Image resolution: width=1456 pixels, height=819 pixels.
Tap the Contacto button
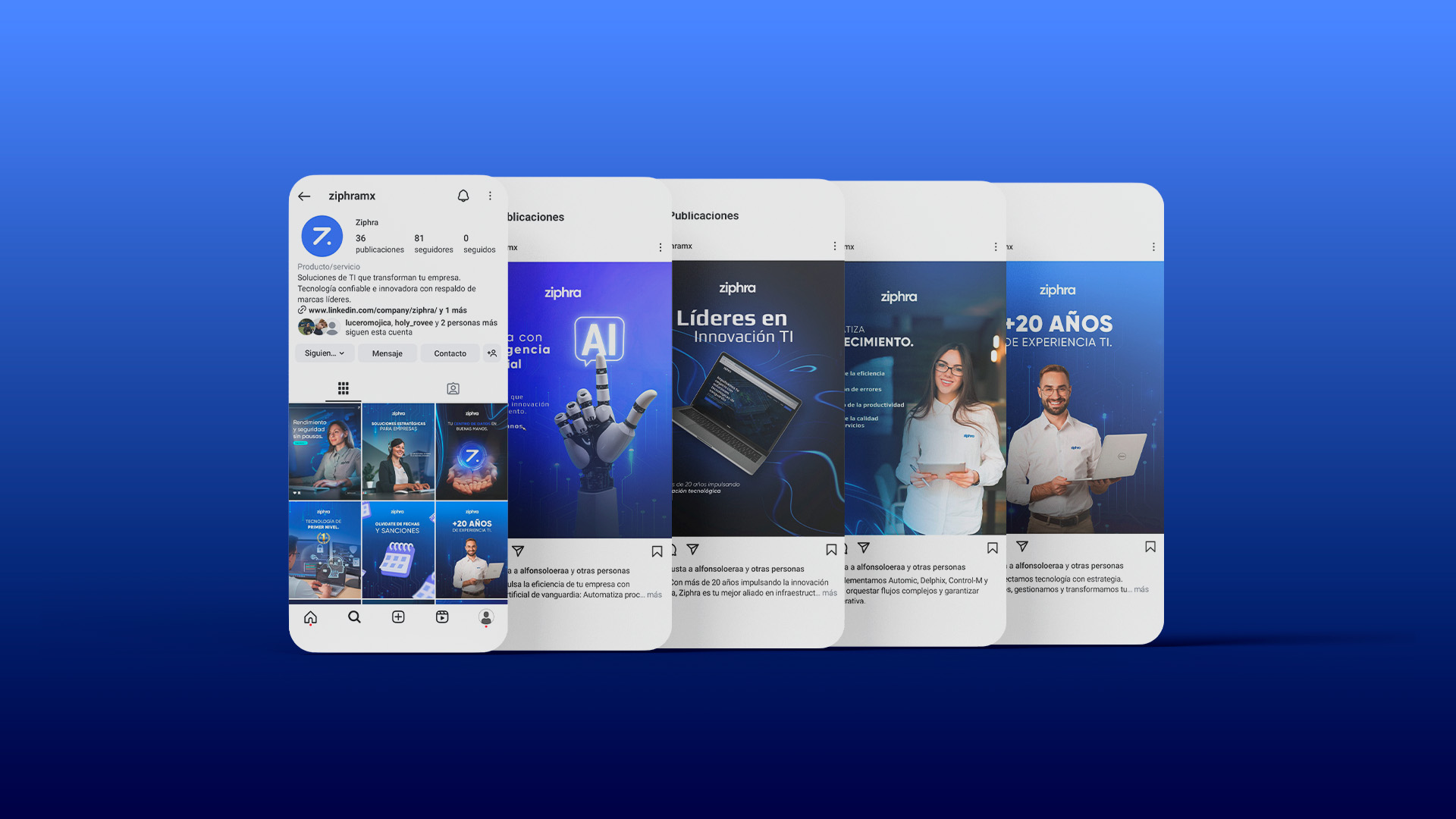[450, 353]
